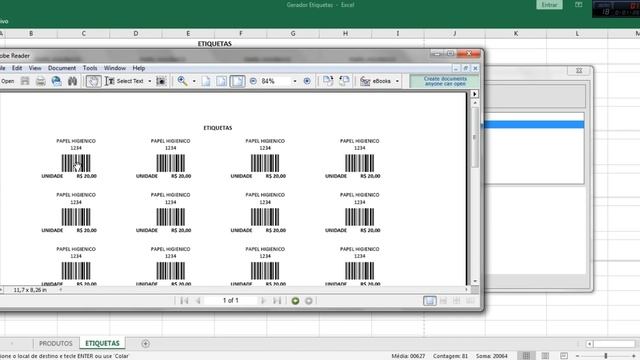Go to next page button

[x=263, y=301]
